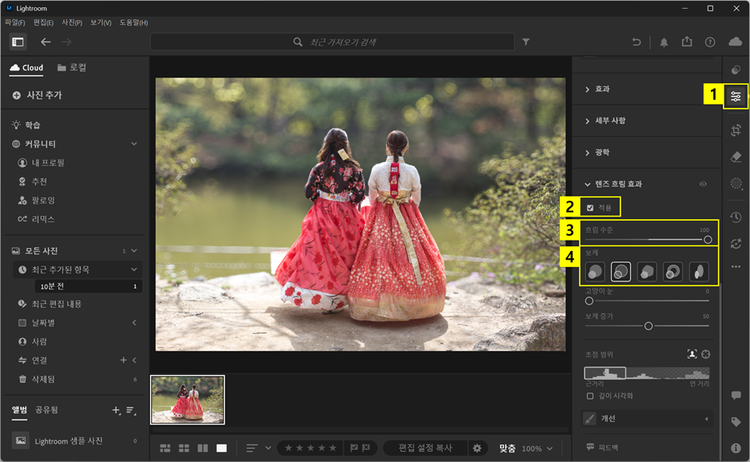The height and width of the screenshot is (462, 750).
Task: Open the notifications bell
Action: [x=663, y=42]
